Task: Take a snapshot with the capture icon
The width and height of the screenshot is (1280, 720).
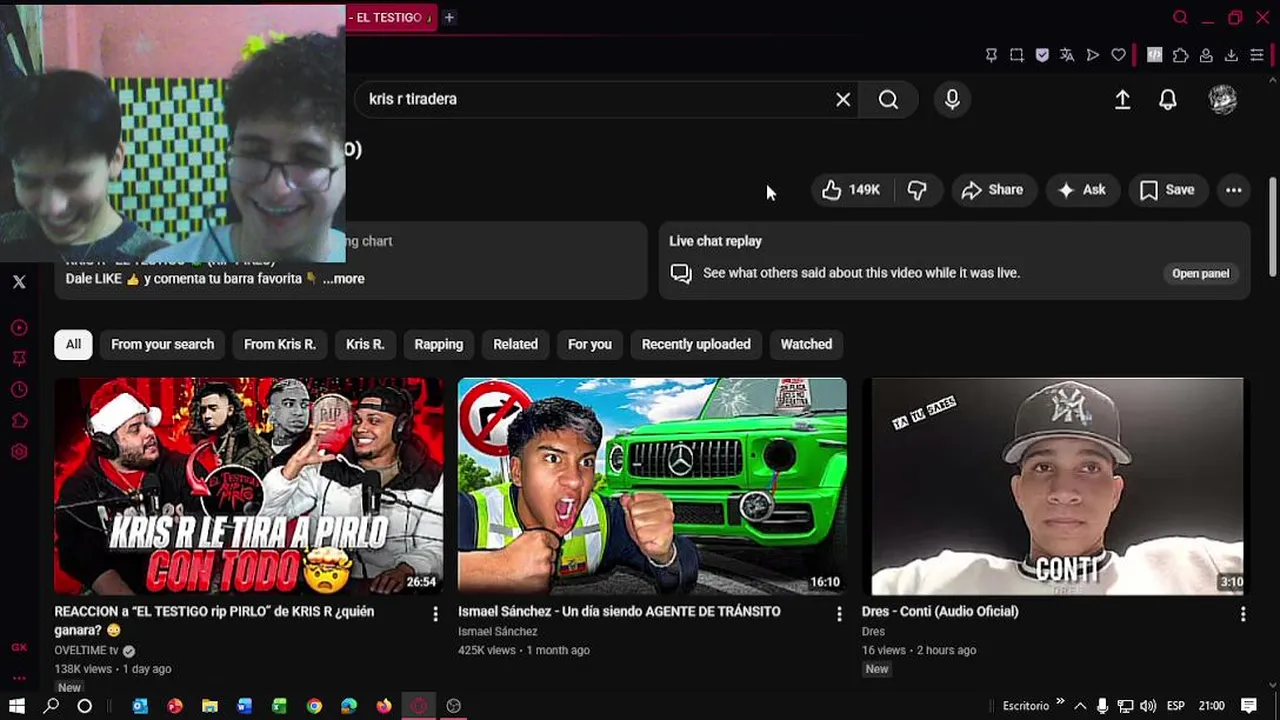Action: pyautogui.click(x=1016, y=55)
